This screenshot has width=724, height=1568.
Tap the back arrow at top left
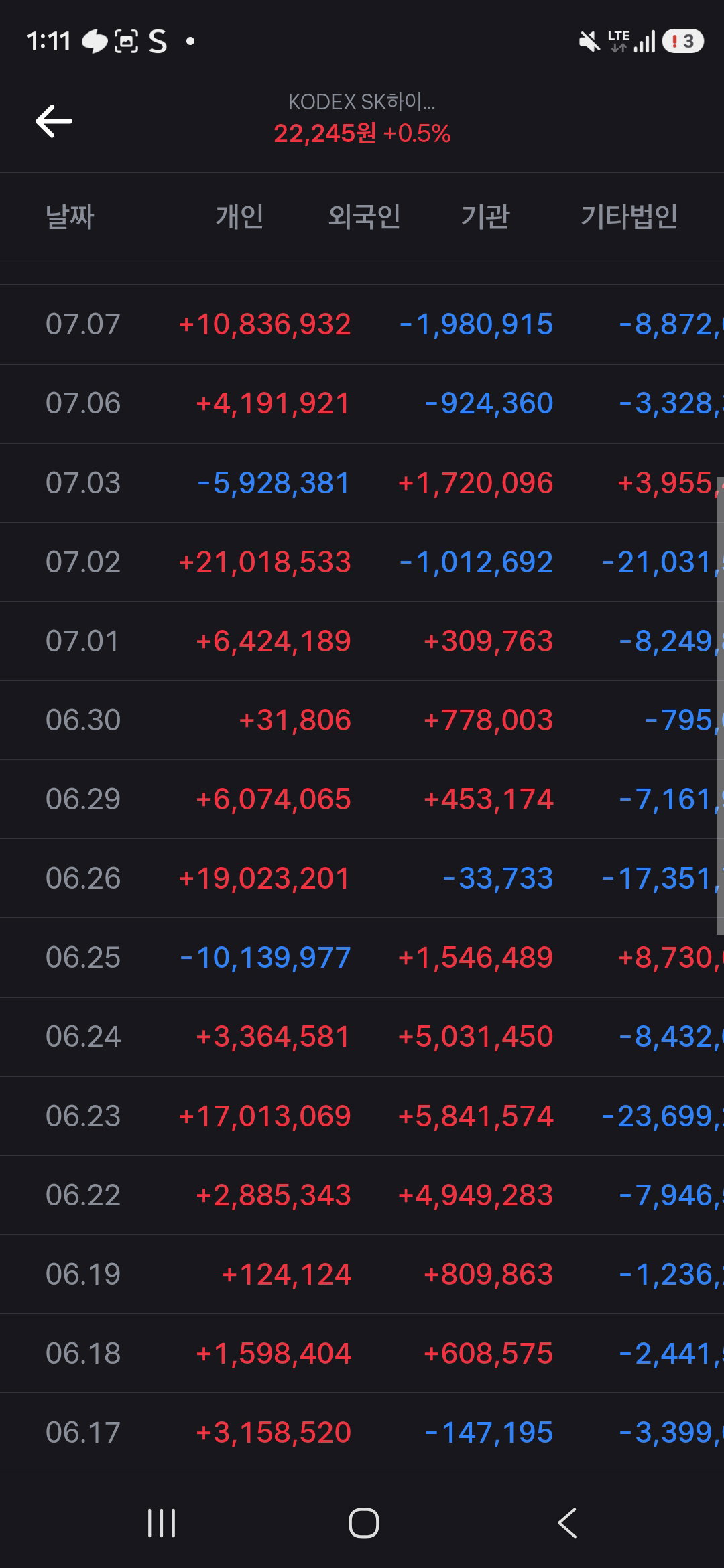coord(54,121)
